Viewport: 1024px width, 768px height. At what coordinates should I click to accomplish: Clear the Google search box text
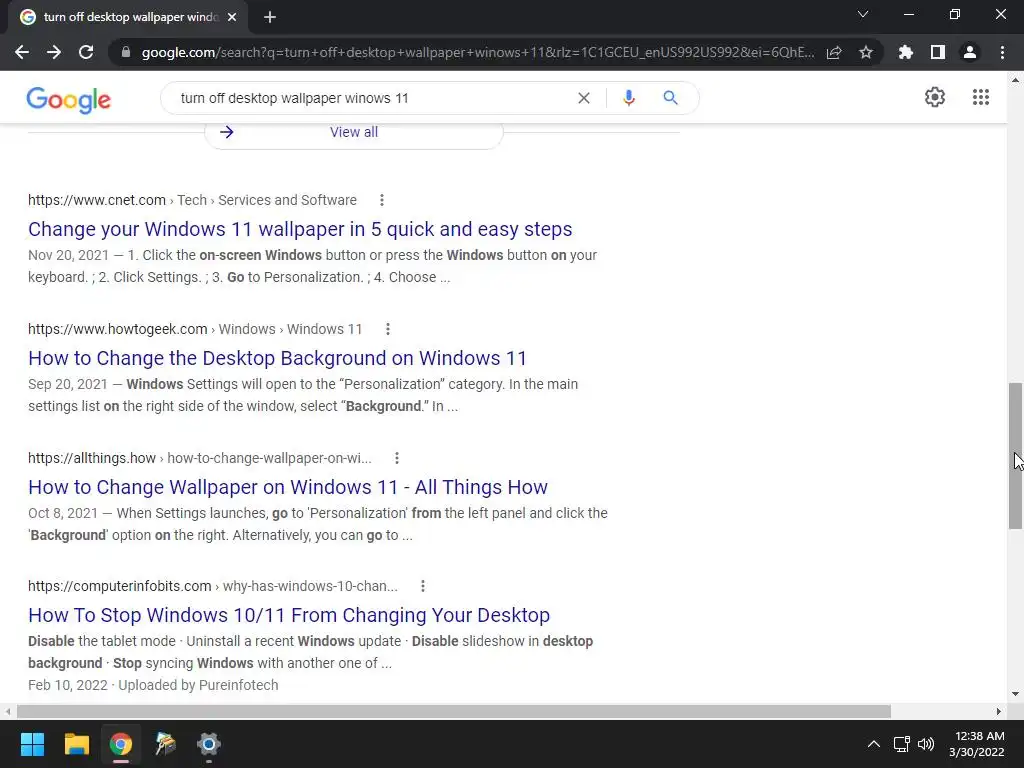(x=584, y=98)
